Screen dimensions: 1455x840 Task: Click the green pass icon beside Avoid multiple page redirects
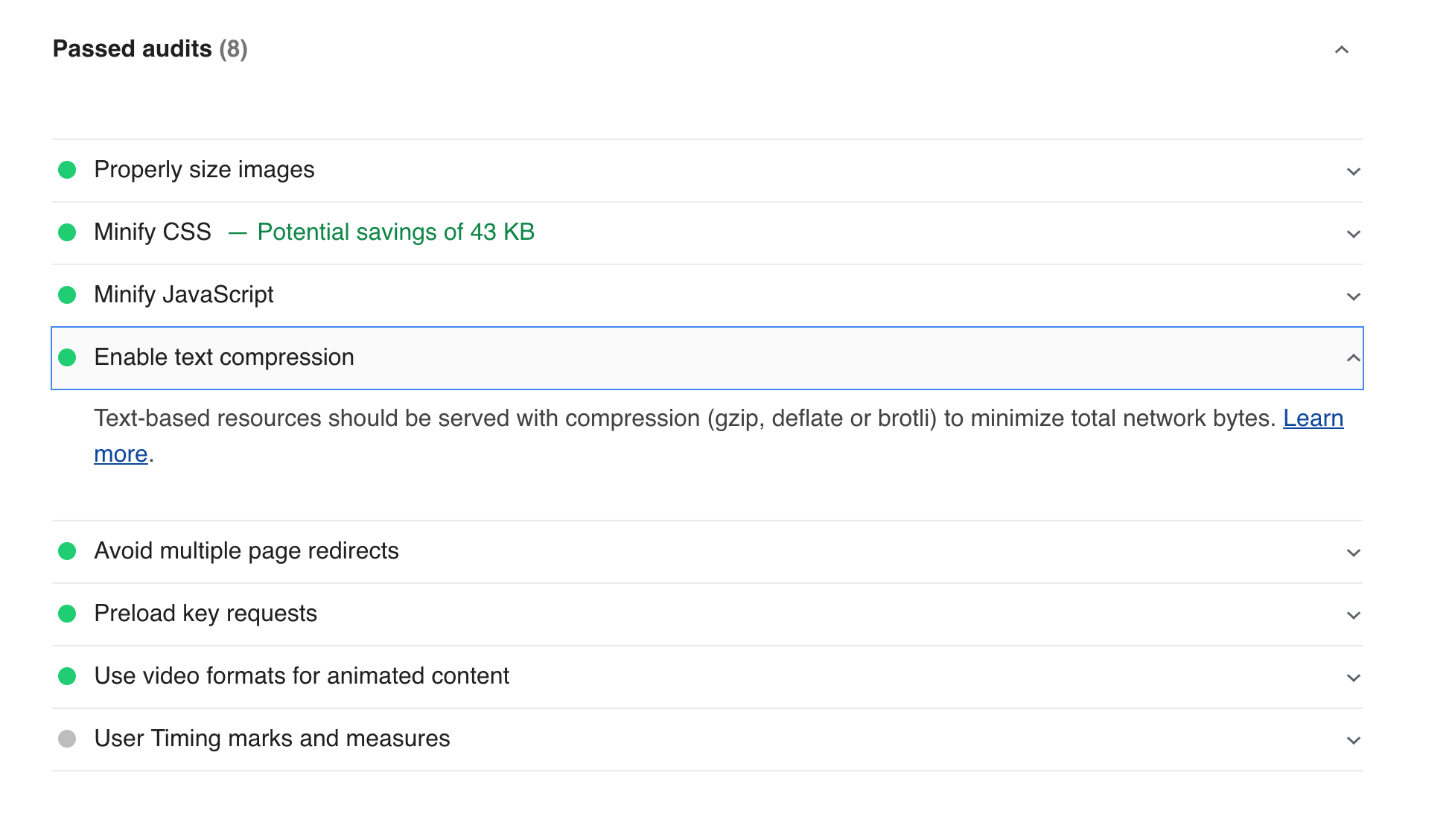point(68,552)
